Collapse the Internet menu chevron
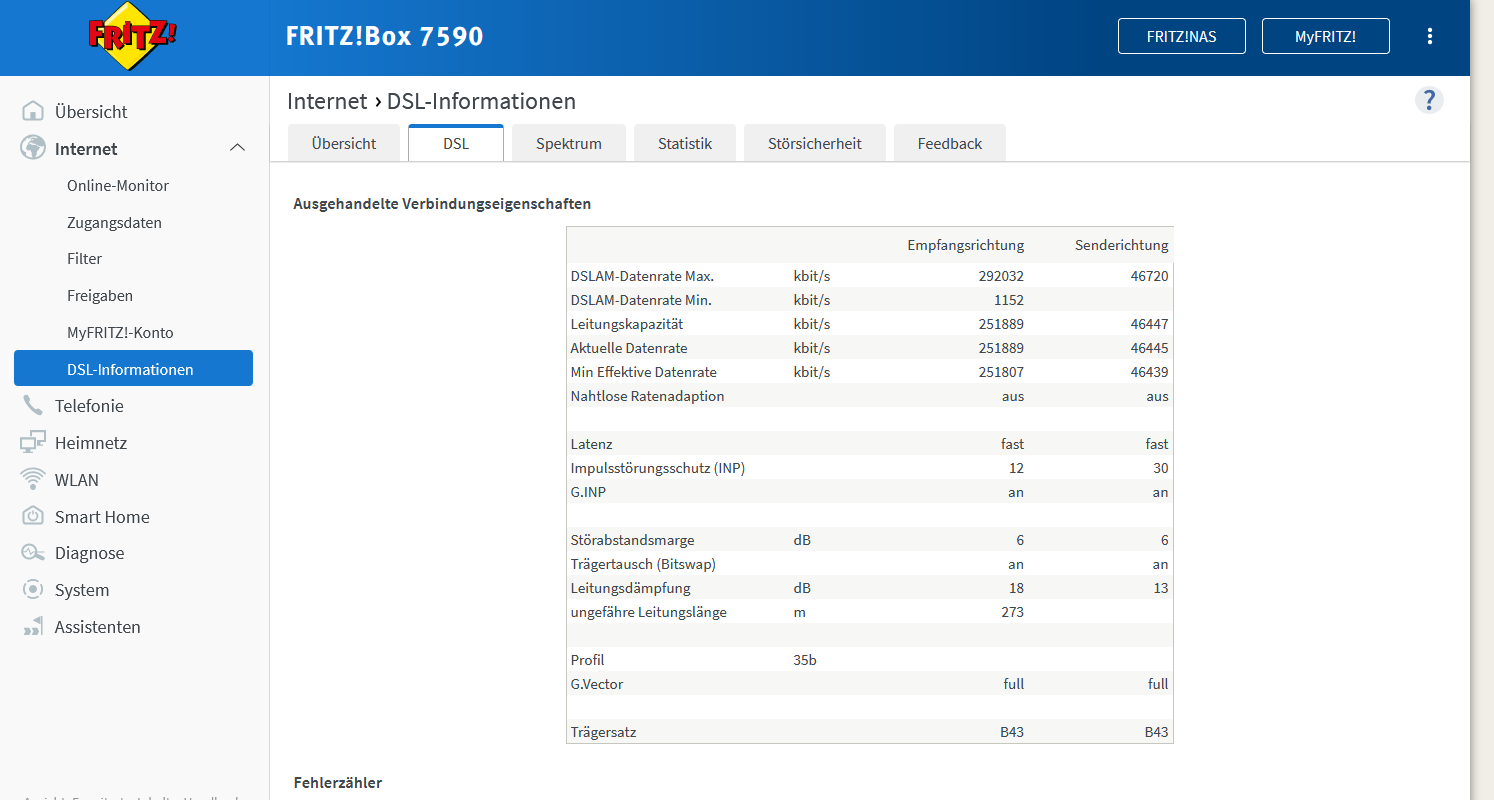The width and height of the screenshot is (1494, 800). point(237,148)
